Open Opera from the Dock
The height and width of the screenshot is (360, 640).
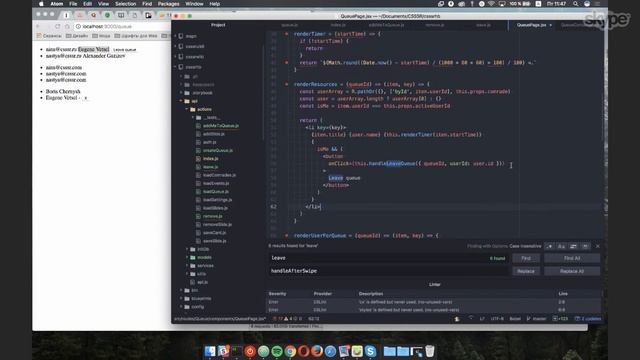coord(304,351)
